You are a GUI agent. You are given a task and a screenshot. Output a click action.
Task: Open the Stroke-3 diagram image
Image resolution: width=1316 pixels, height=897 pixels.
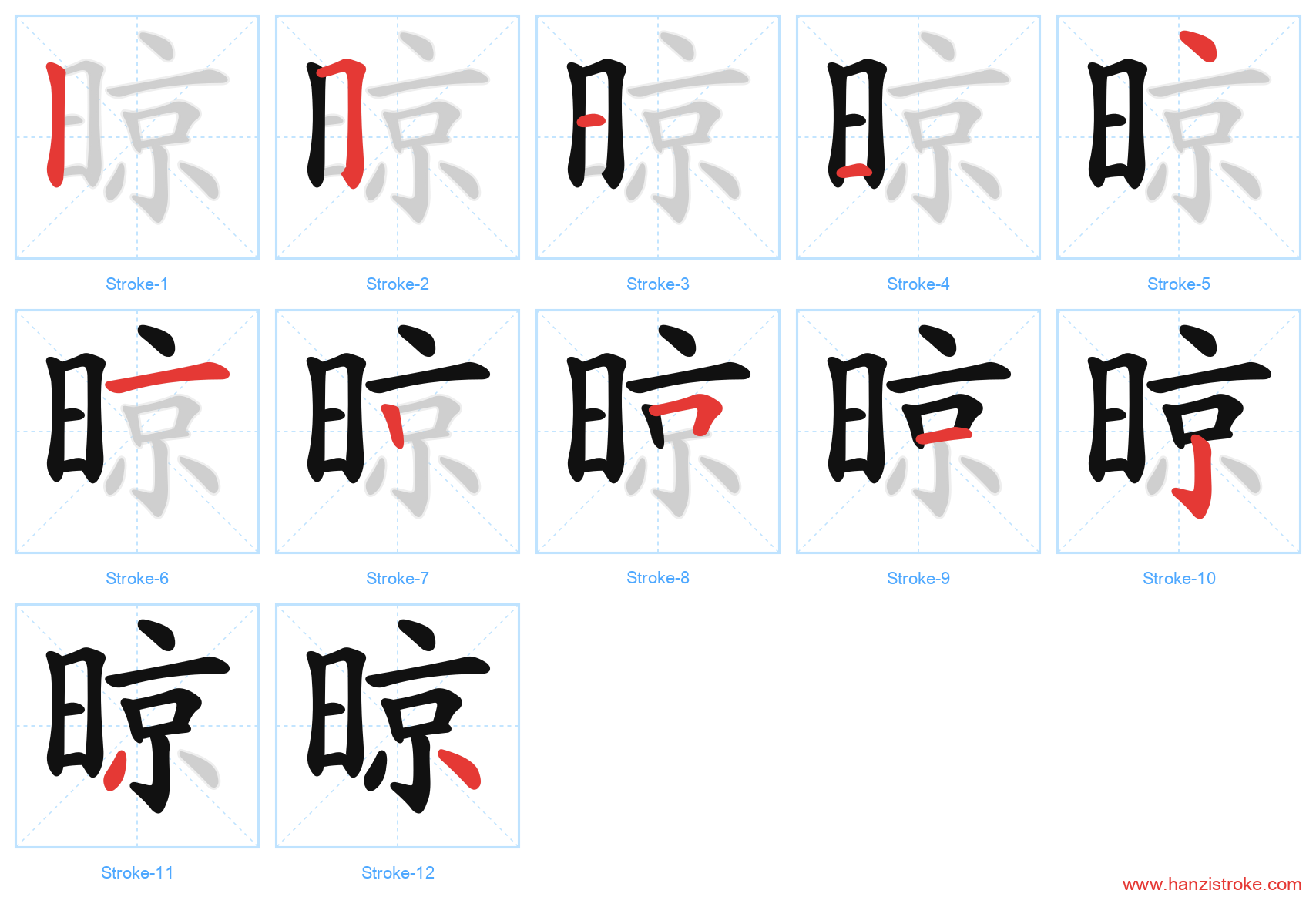click(658, 137)
